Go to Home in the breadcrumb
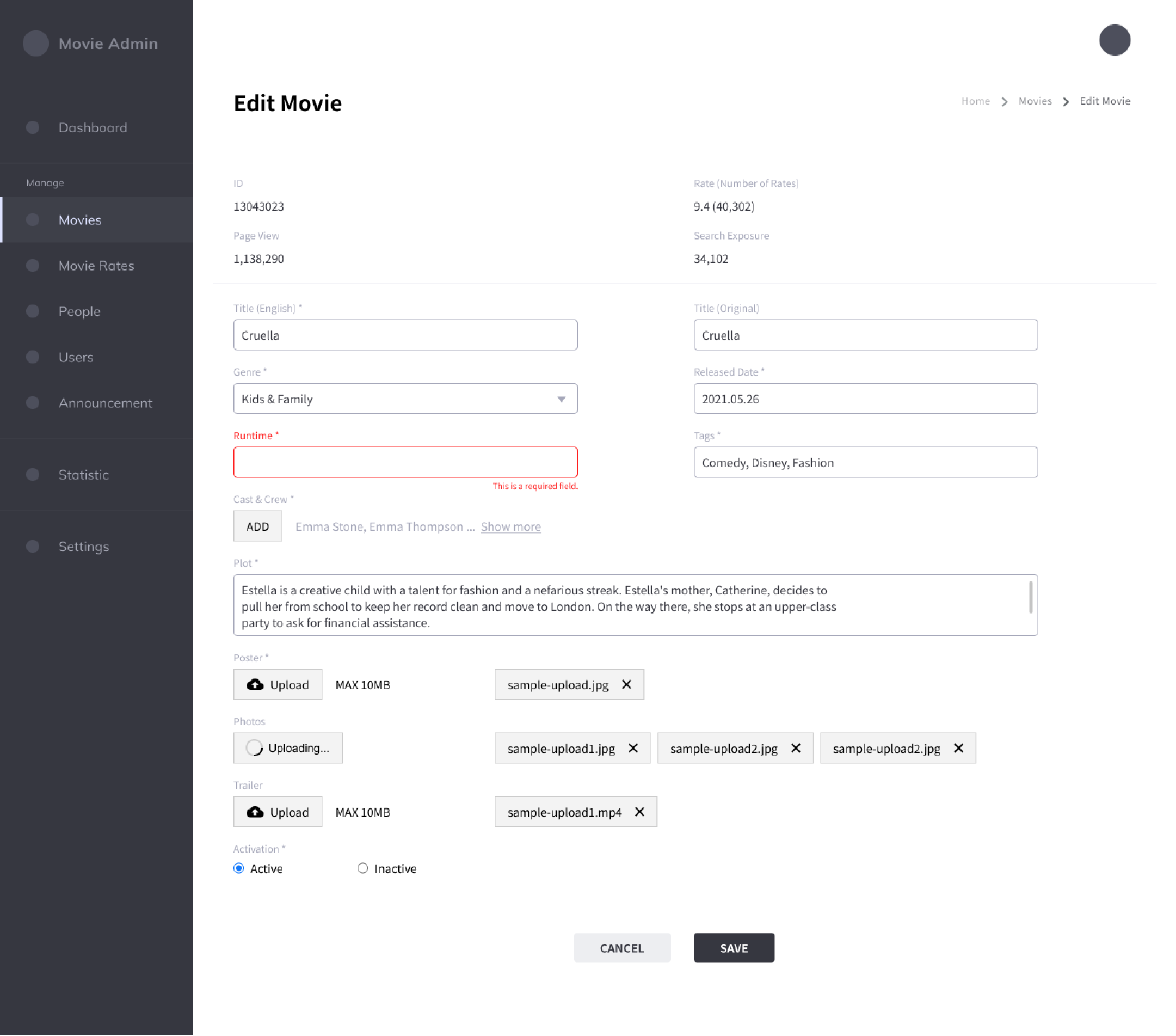This screenshot has width=1176, height=1036. 976,101
